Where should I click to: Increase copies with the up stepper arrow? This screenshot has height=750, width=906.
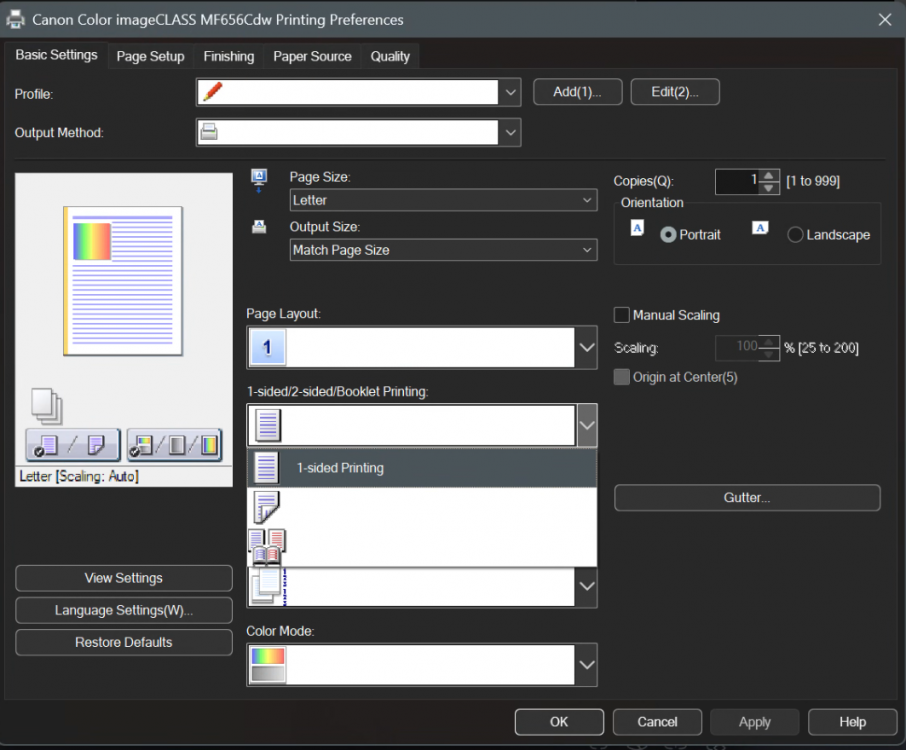point(769,176)
